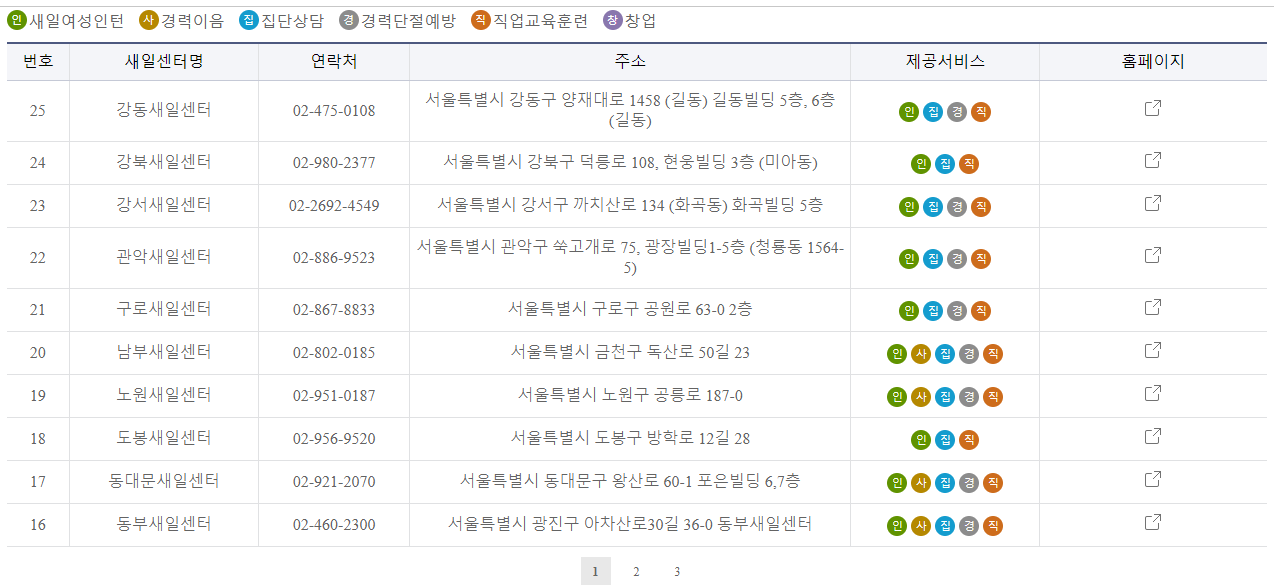Click phone number 02-886-9523
This screenshot has height=585, width=1274.
click(x=334, y=258)
